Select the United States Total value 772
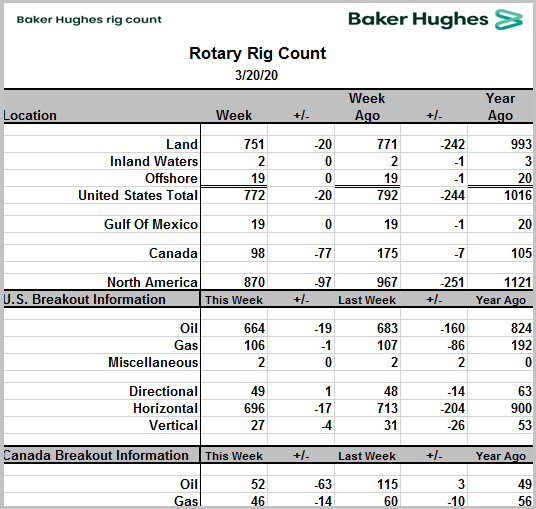The height and width of the screenshot is (509, 536). [254, 196]
